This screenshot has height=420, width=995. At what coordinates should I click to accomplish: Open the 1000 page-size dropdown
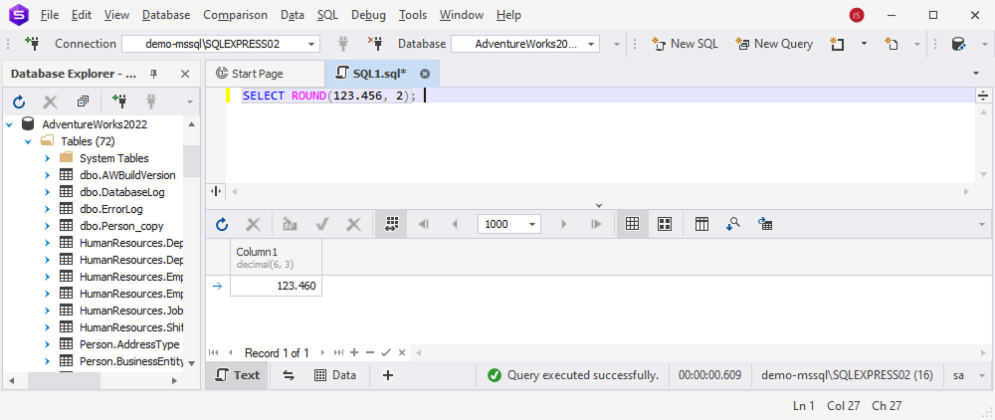532,225
